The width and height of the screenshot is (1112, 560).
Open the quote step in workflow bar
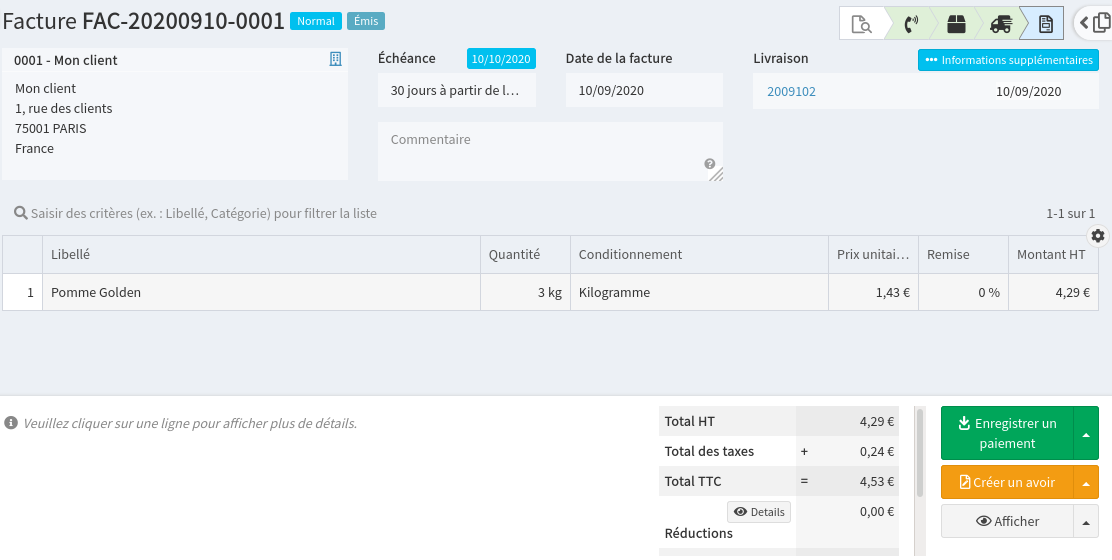pyautogui.click(x=861, y=23)
